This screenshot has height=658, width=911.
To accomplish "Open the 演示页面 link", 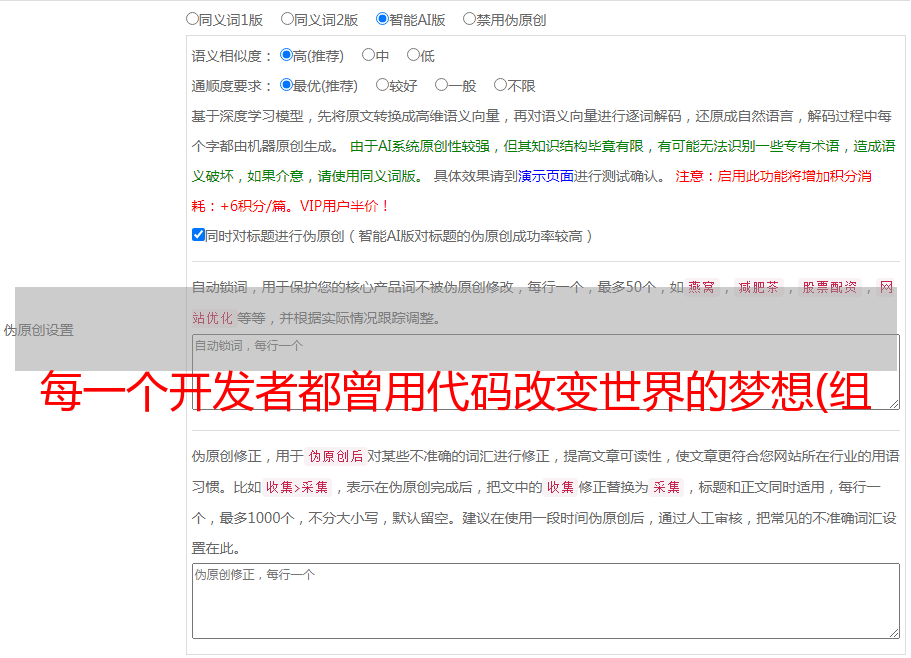I will (x=546, y=176).
